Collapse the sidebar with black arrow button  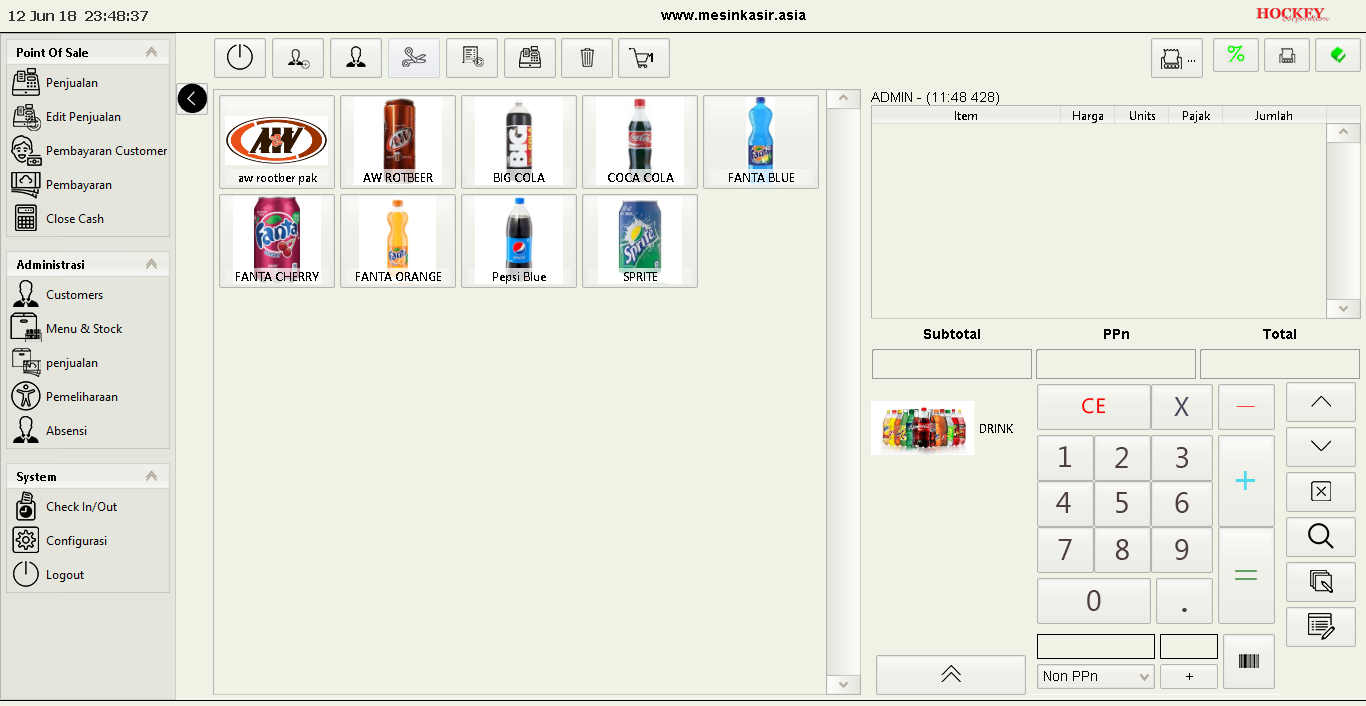click(x=192, y=98)
